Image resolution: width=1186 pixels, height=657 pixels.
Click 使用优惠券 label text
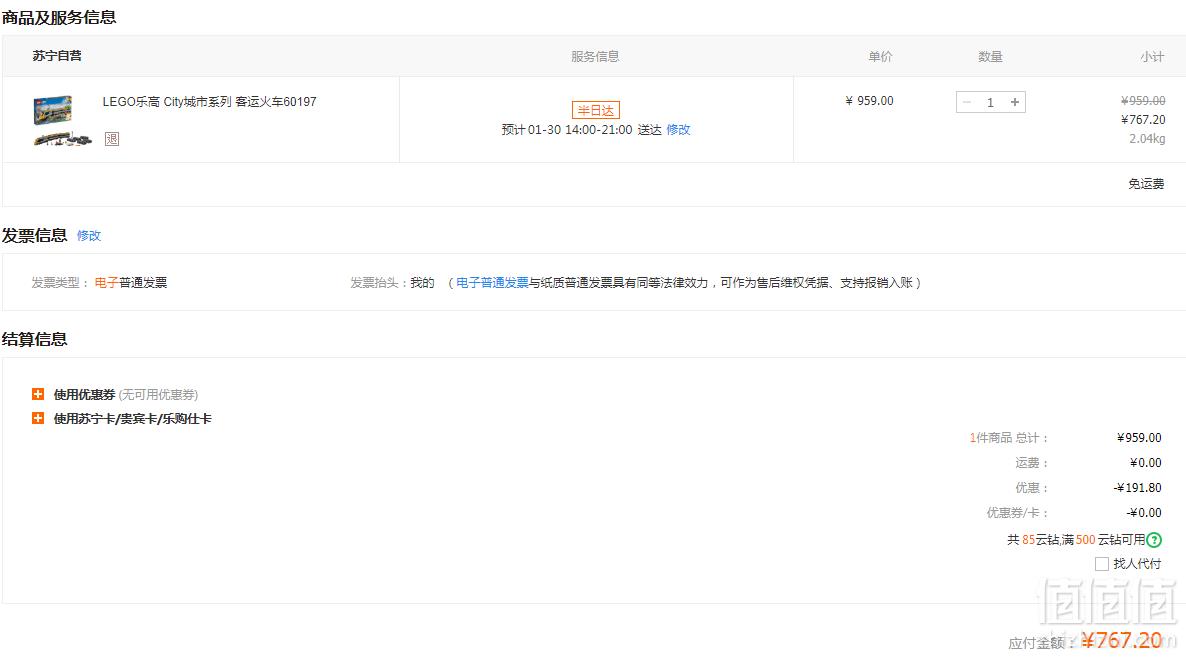(x=85, y=395)
